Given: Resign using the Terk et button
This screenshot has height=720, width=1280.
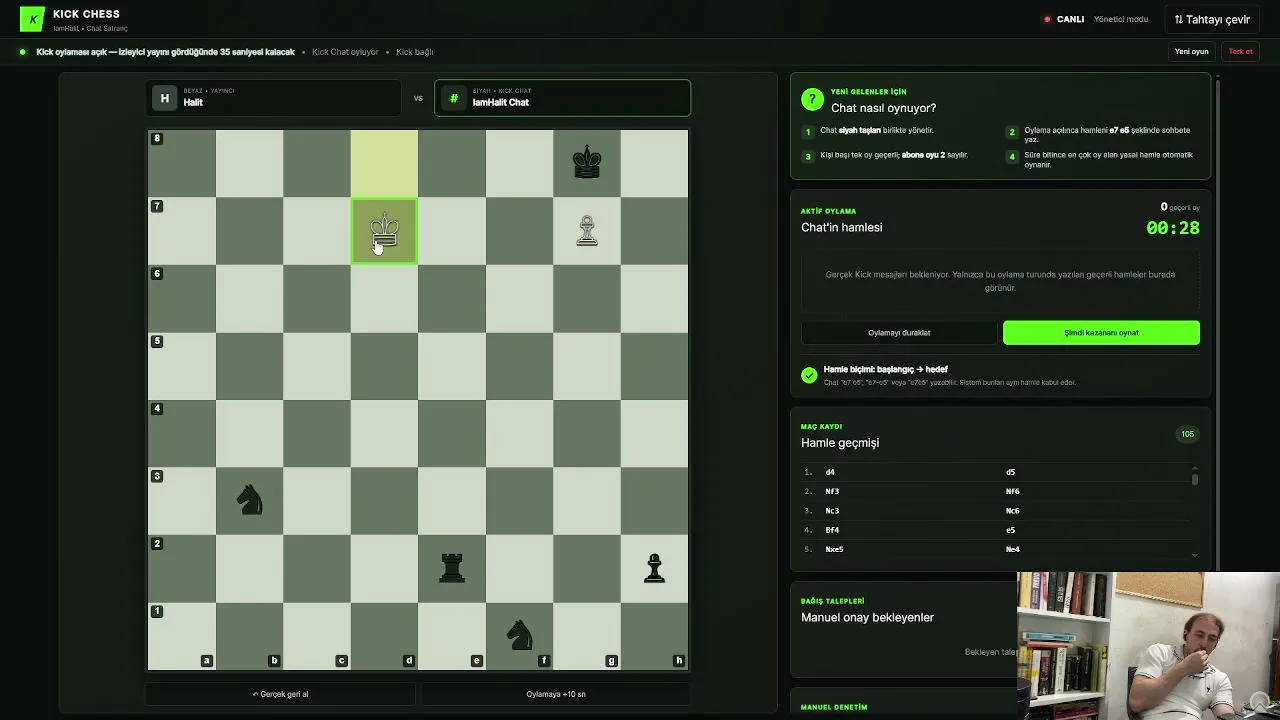Looking at the screenshot, I should [1241, 52].
